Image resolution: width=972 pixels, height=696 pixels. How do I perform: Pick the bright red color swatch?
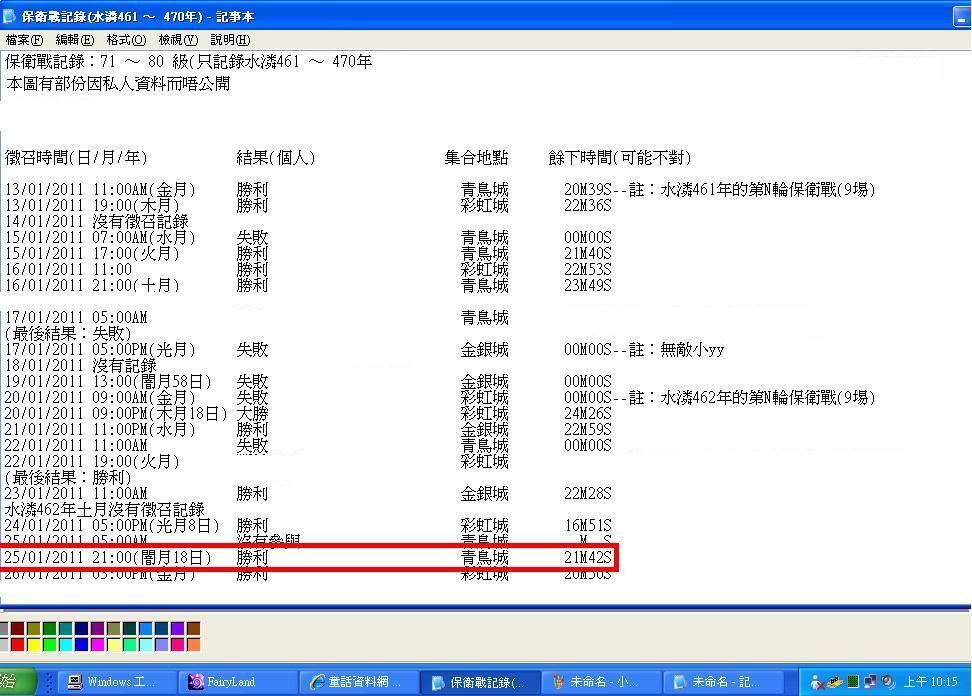tap(17, 644)
